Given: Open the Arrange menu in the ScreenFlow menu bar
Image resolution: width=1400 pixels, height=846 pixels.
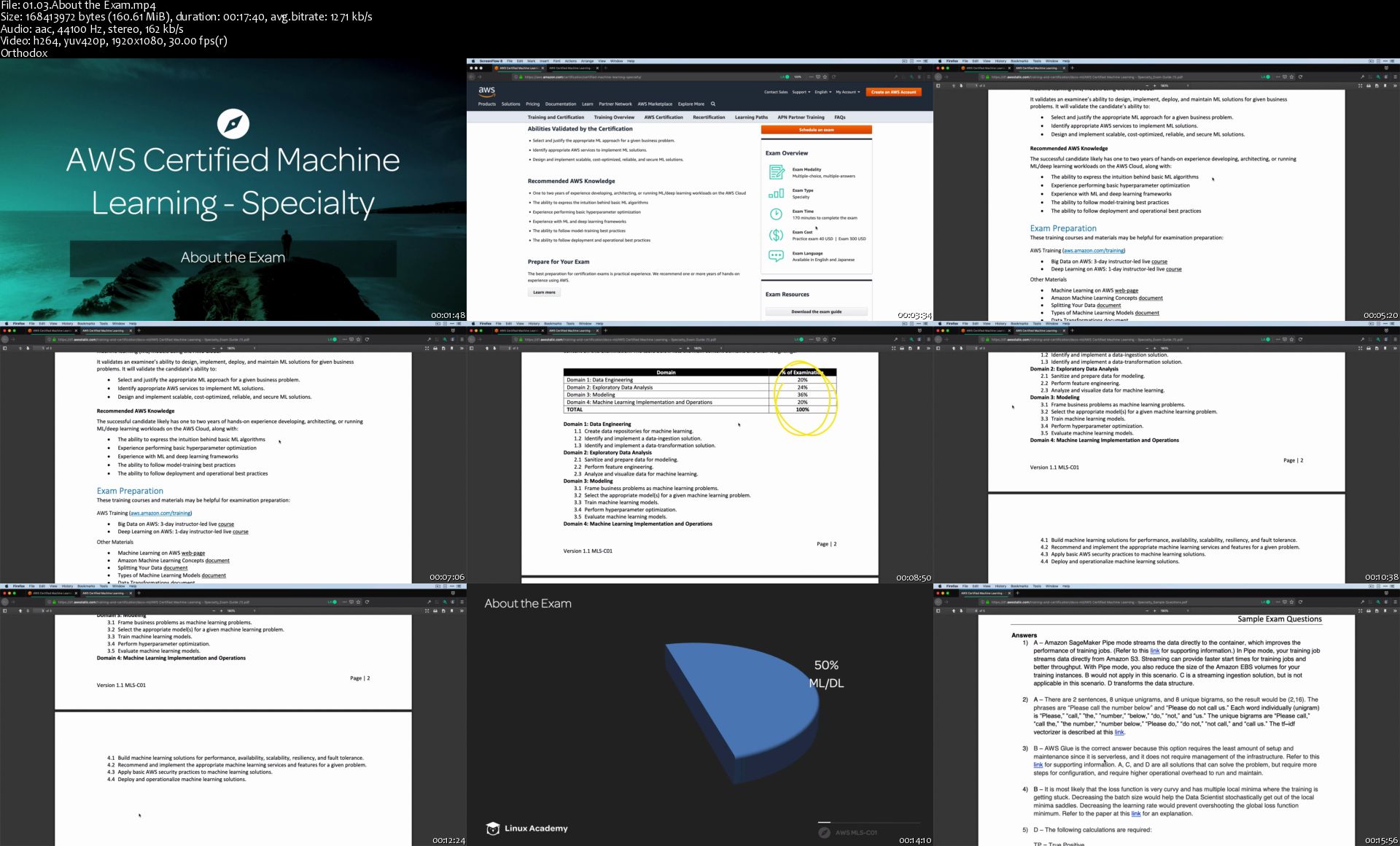Looking at the screenshot, I should [587, 61].
